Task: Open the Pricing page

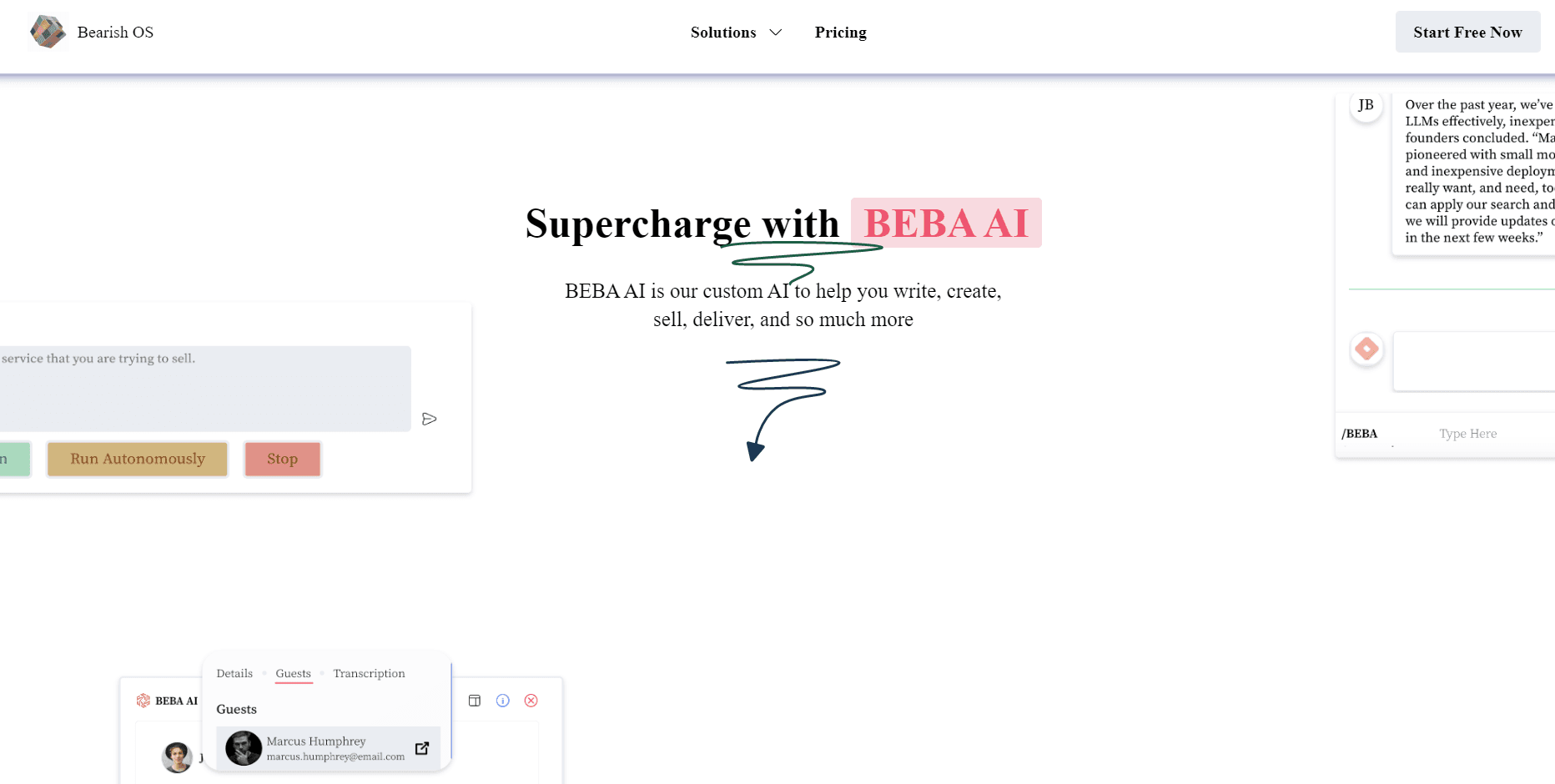Action: click(x=841, y=33)
